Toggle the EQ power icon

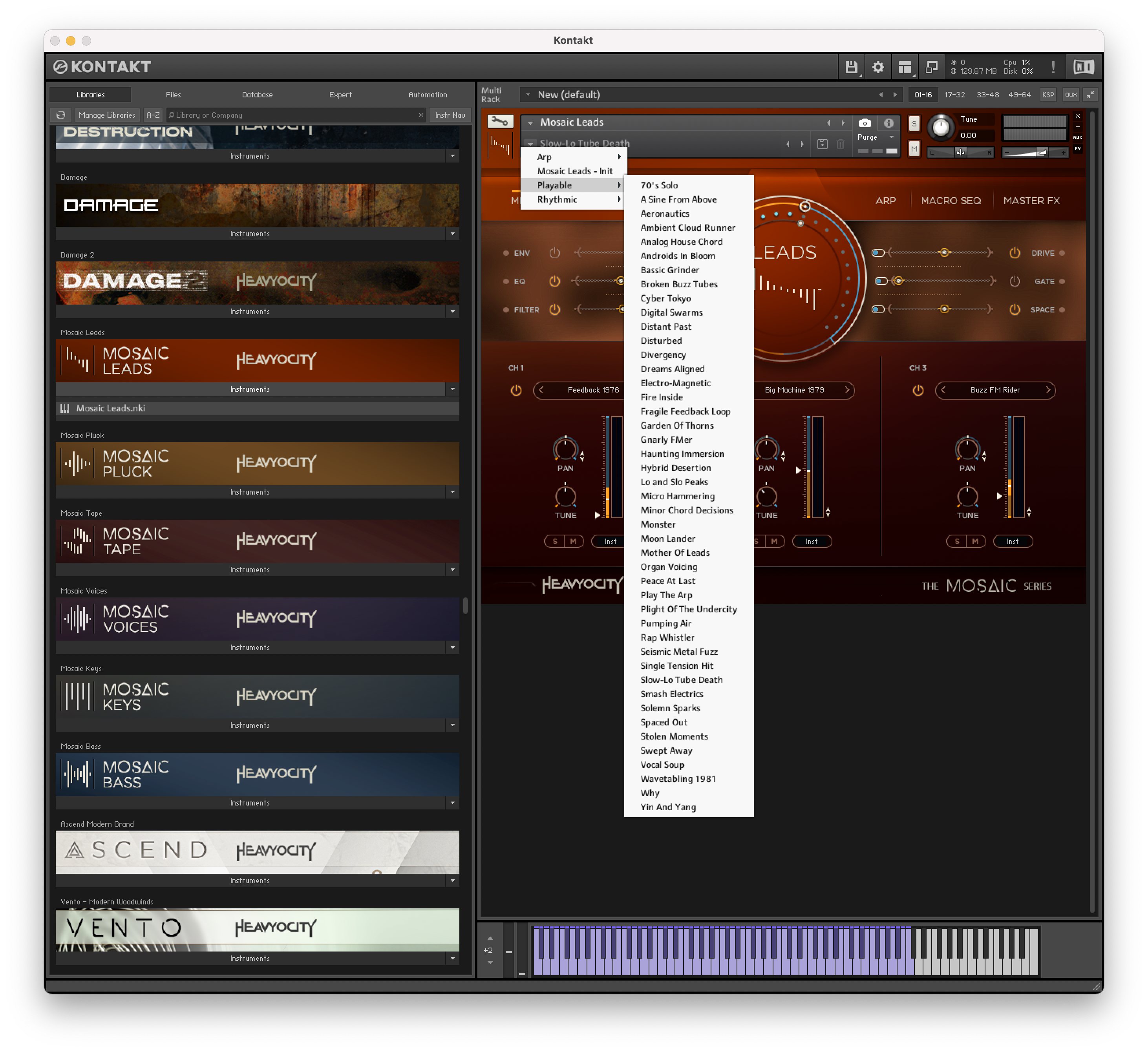point(555,281)
